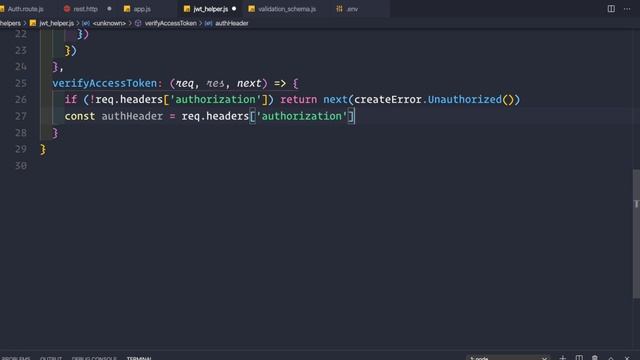Switch to the rest.http tab
The image size is (640, 360).
pyautogui.click(x=86, y=9)
